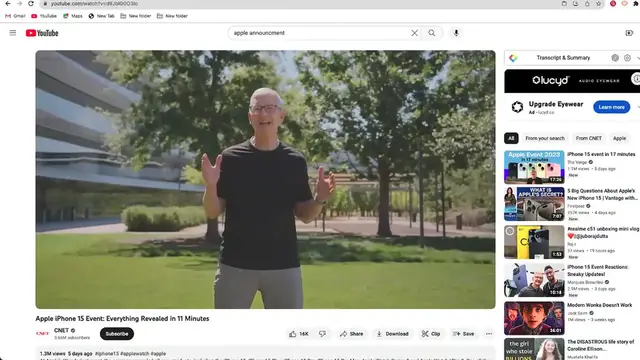This screenshot has height=360, width=640.
Task: Click browser back arrow
Action: [x=8, y=4]
